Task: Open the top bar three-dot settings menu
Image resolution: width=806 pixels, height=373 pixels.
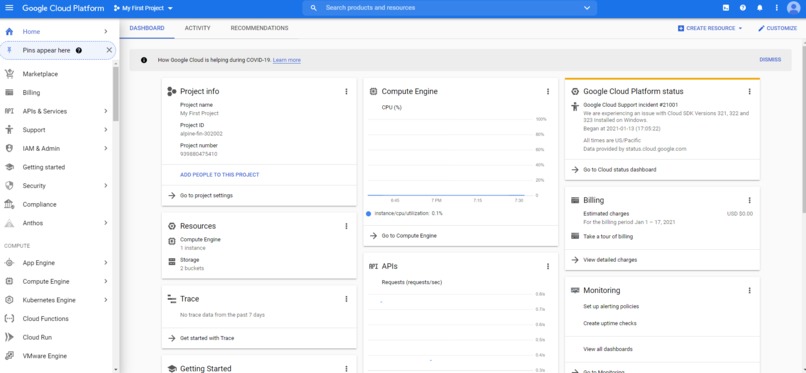Action: click(777, 8)
